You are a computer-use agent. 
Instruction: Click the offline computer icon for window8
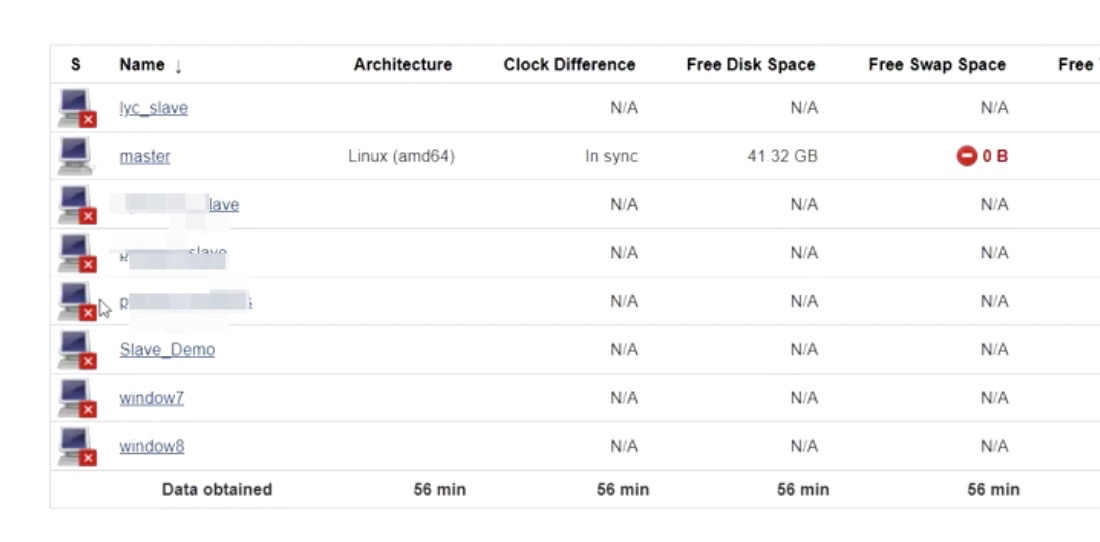coord(76,446)
